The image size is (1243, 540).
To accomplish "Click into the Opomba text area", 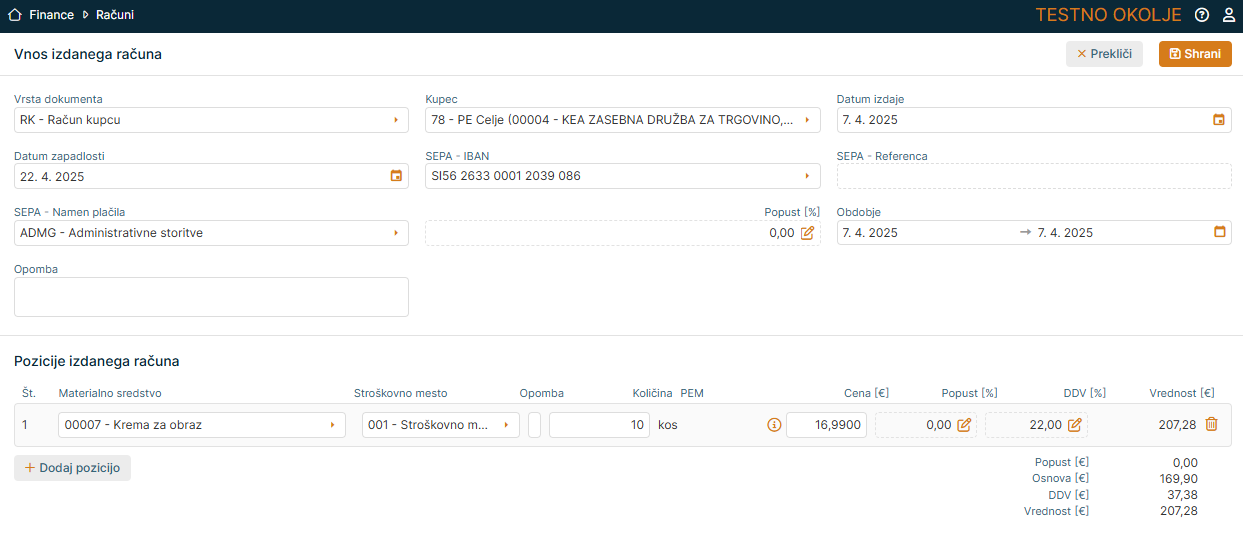I will [211, 297].
